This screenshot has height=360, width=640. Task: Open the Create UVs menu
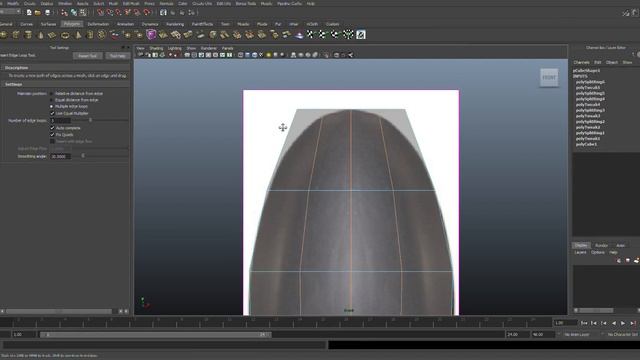[202, 3]
